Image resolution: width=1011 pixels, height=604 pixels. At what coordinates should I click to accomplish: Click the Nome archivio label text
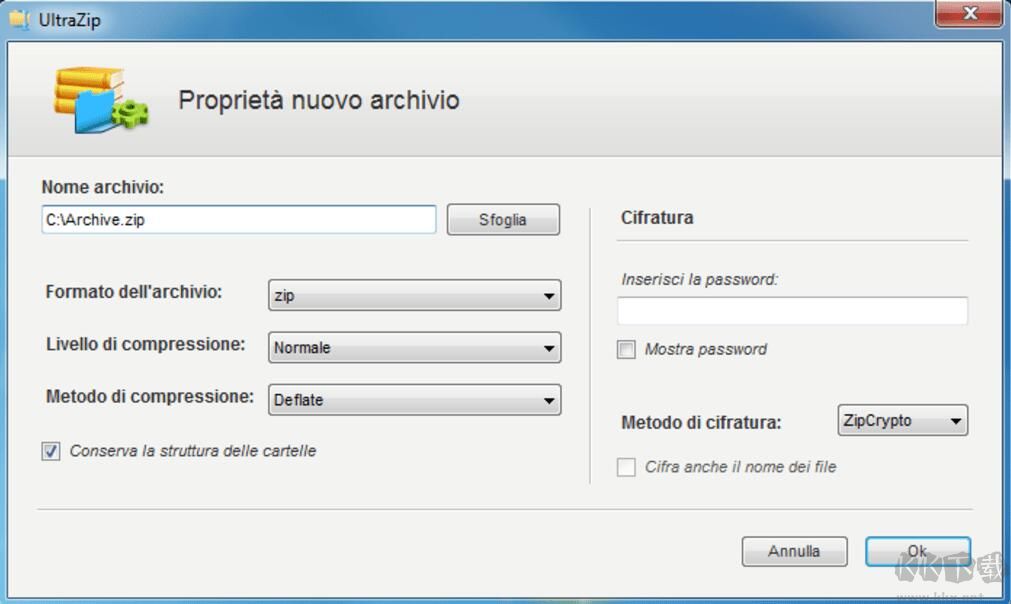[103, 187]
